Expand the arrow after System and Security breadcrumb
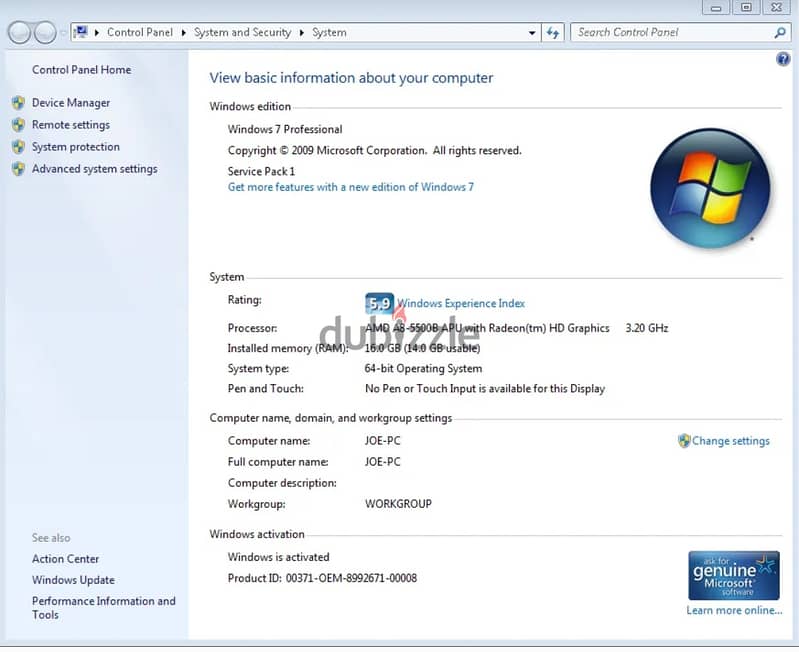Image resolution: width=799 pixels, height=652 pixels. [302, 33]
